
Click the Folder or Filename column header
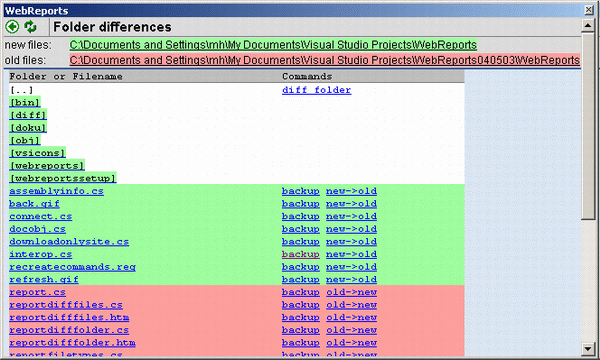pos(66,77)
